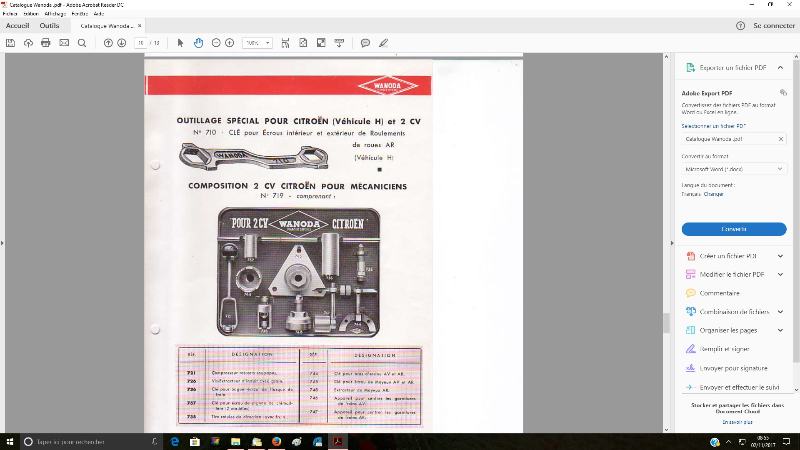The image size is (800, 450).
Task: Click the zoom out minus icon
Action: [215, 43]
